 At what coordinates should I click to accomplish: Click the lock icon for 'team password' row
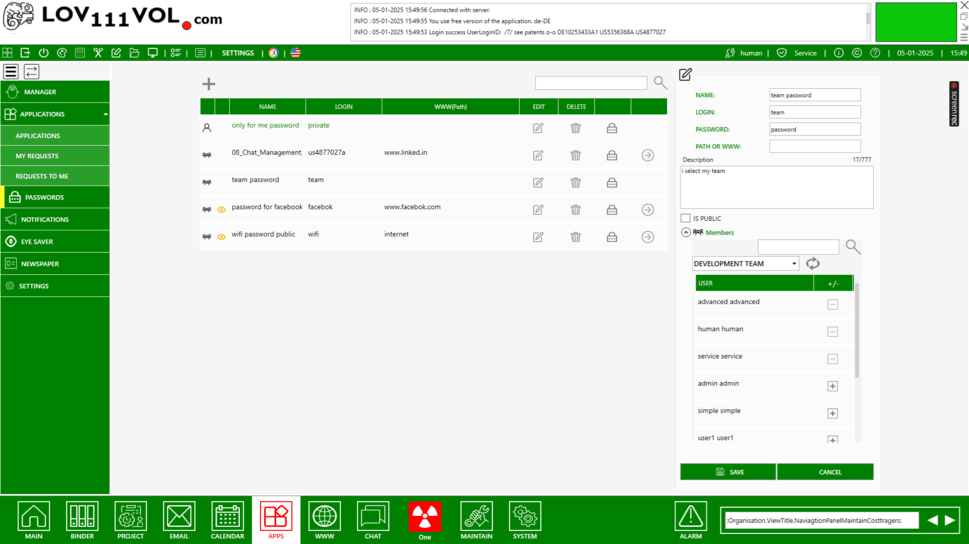[612, 182]
